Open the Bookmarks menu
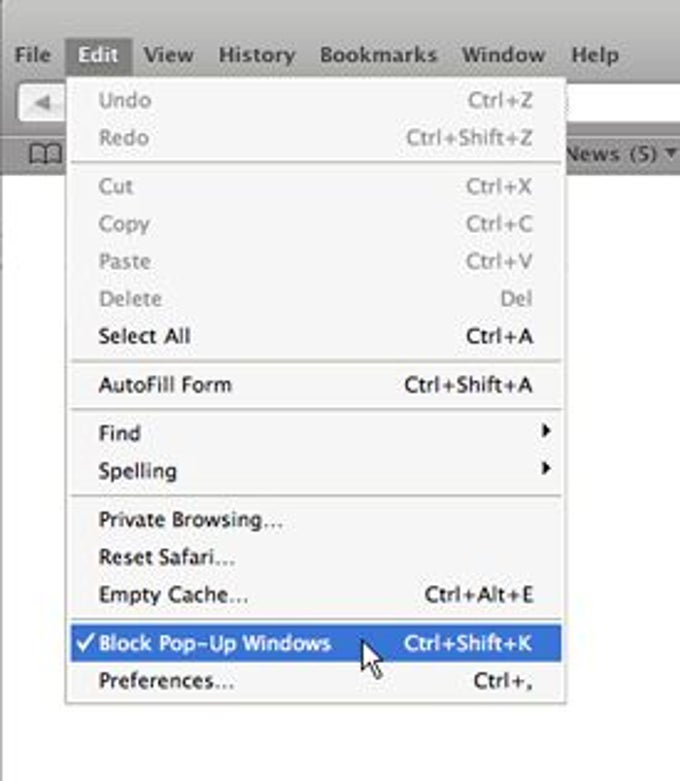680x781 pixels. click(x=379, y=54)
